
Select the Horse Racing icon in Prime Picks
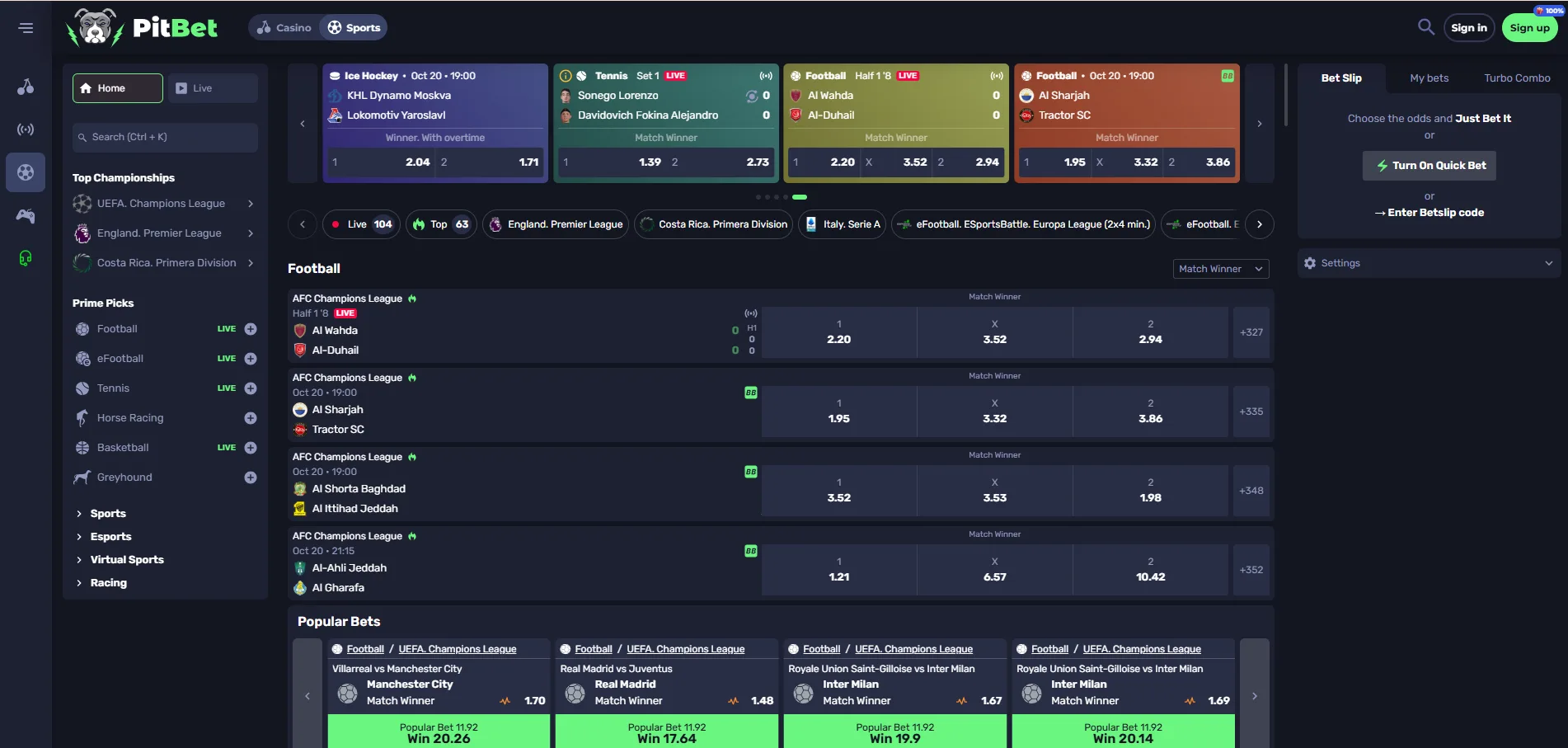pos(82,417)
